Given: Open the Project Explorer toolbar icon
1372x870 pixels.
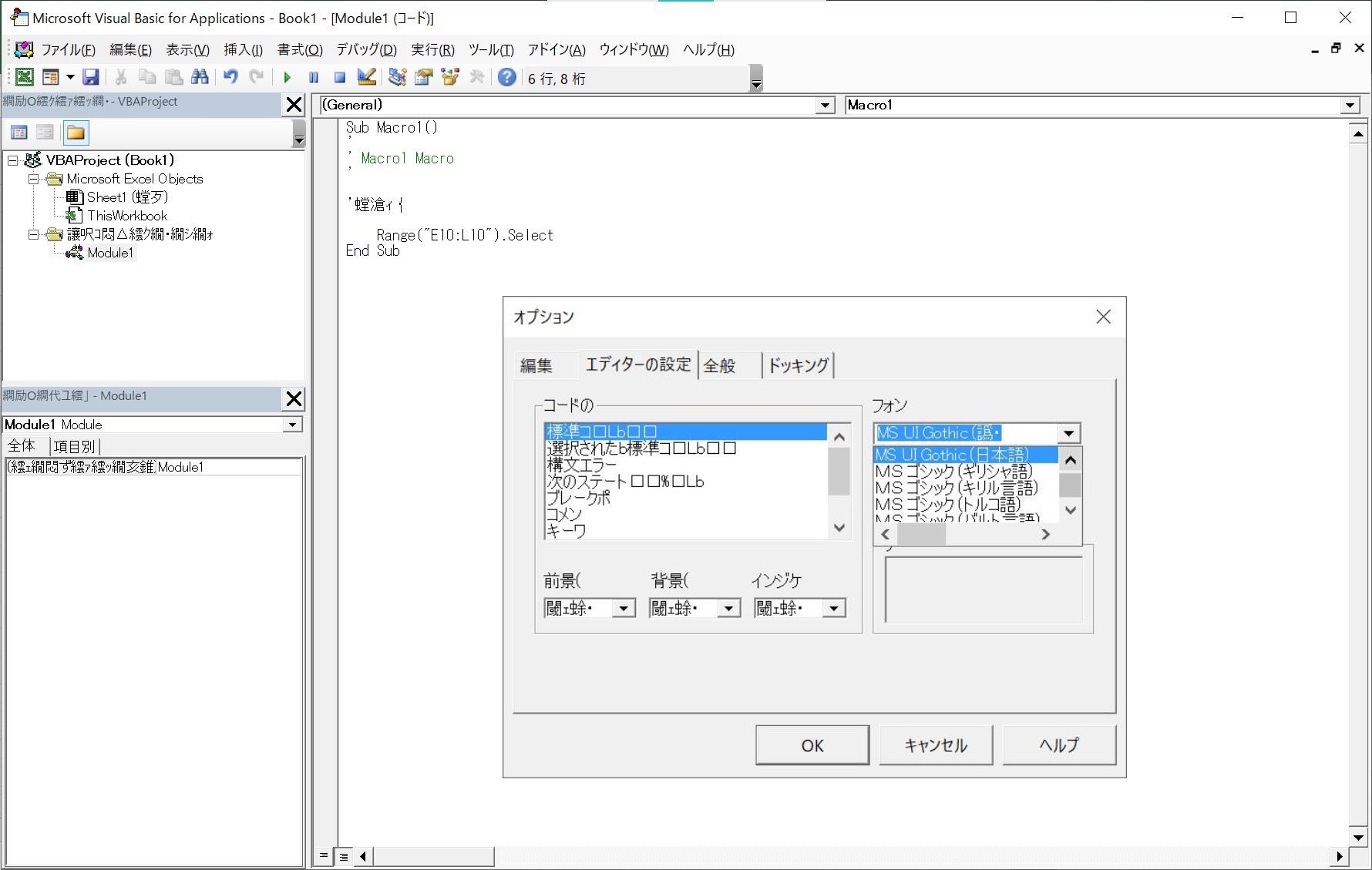Looking at the screenshot, I should click(397, 77).
